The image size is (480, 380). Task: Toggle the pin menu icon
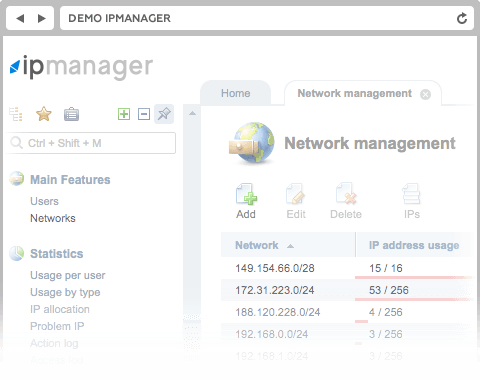164,114
